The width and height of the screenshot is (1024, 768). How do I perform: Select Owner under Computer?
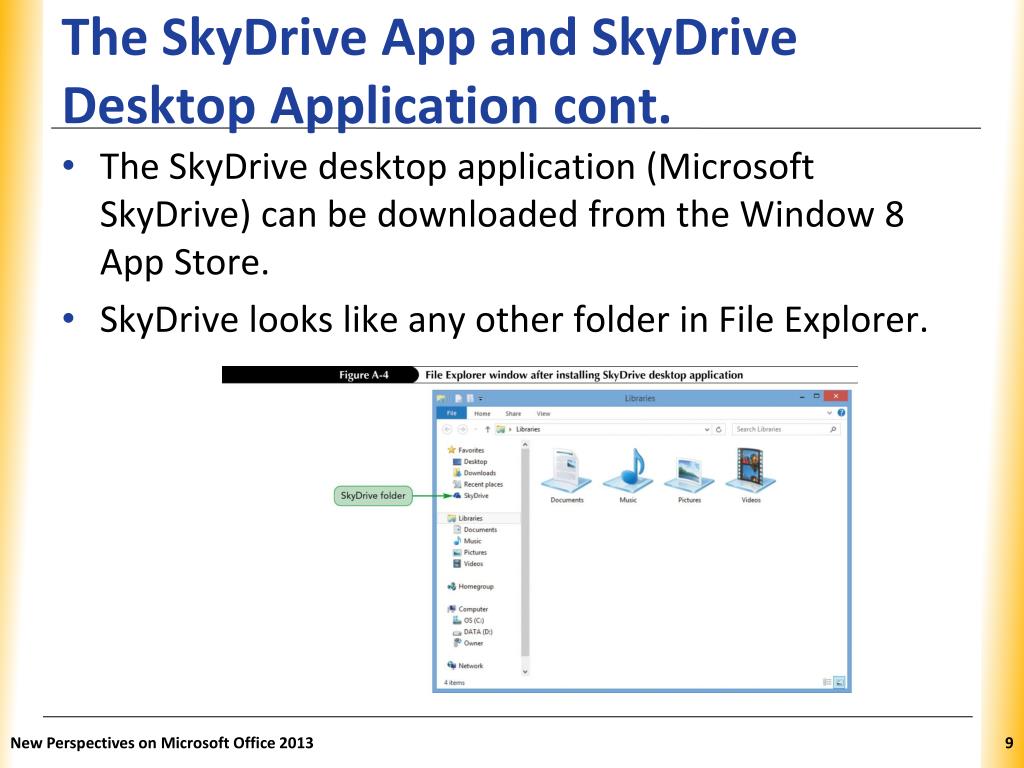pyautogui.click(x=468, y=643)
